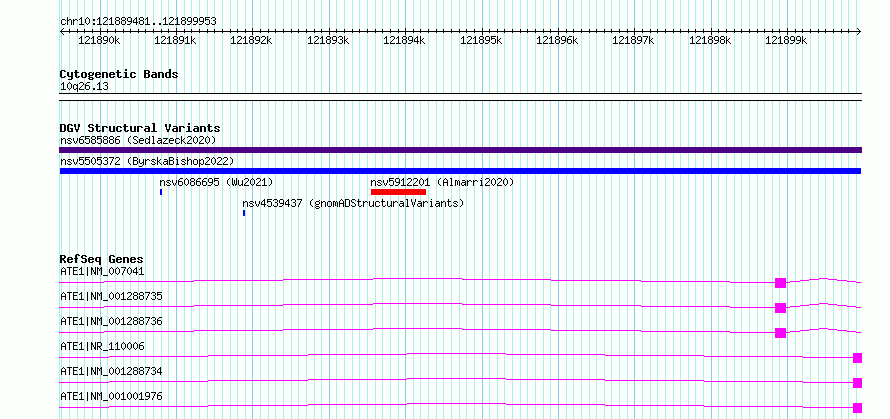Click the 121892k ruler tick label

click(251, 40)
